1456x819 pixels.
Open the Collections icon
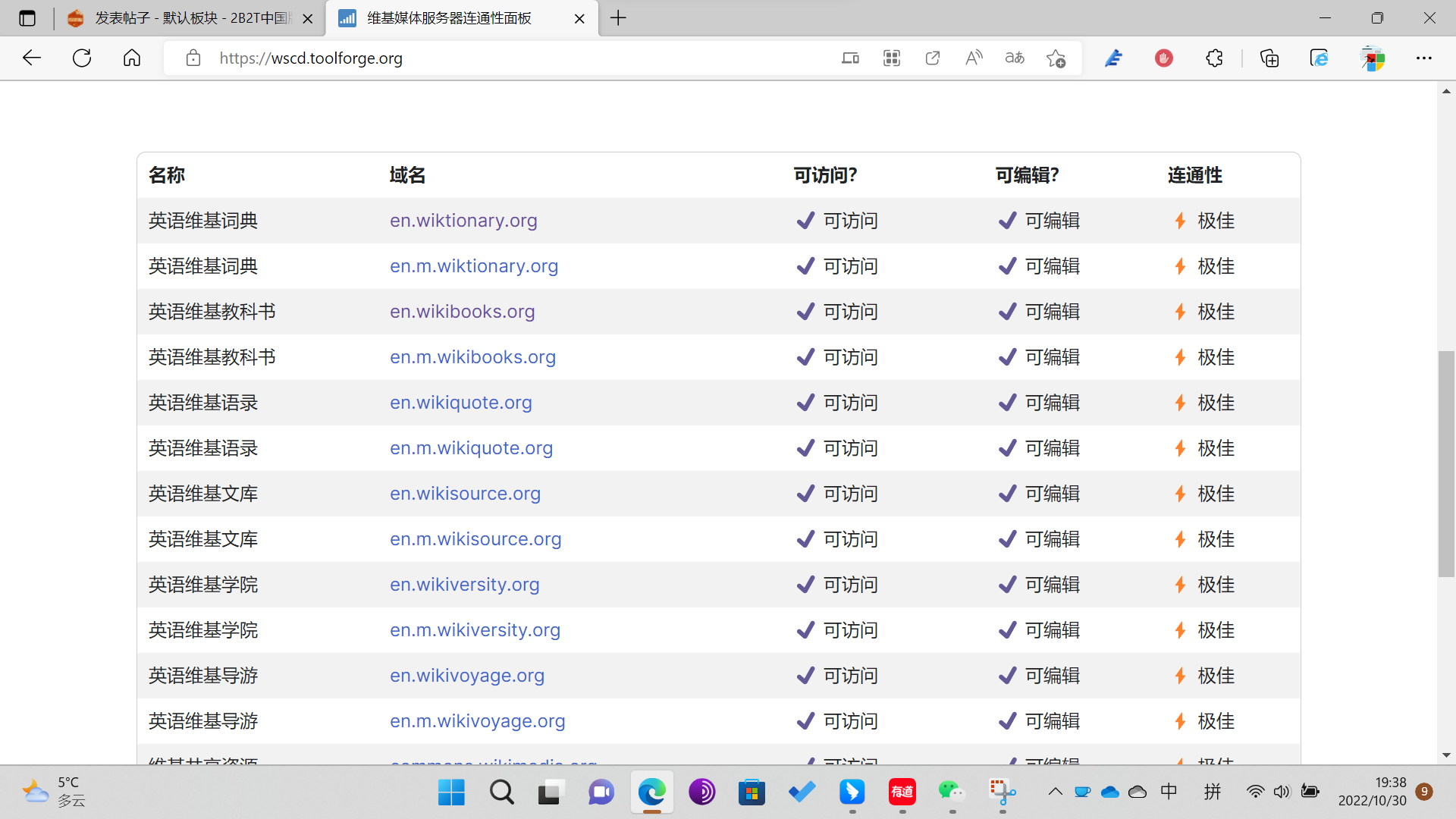[1269, 58]
